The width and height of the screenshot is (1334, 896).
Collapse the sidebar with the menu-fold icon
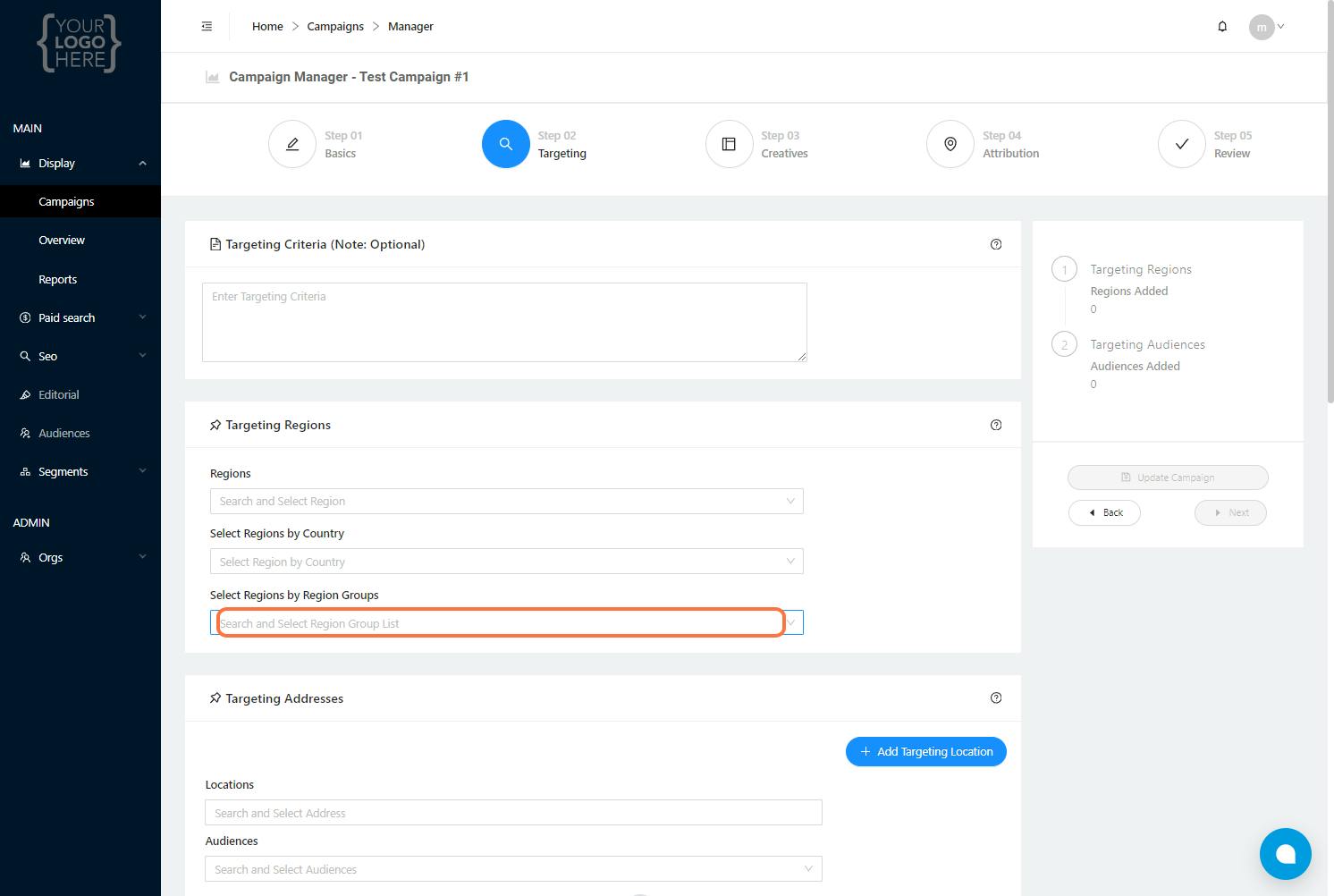[x=207, y=26]
